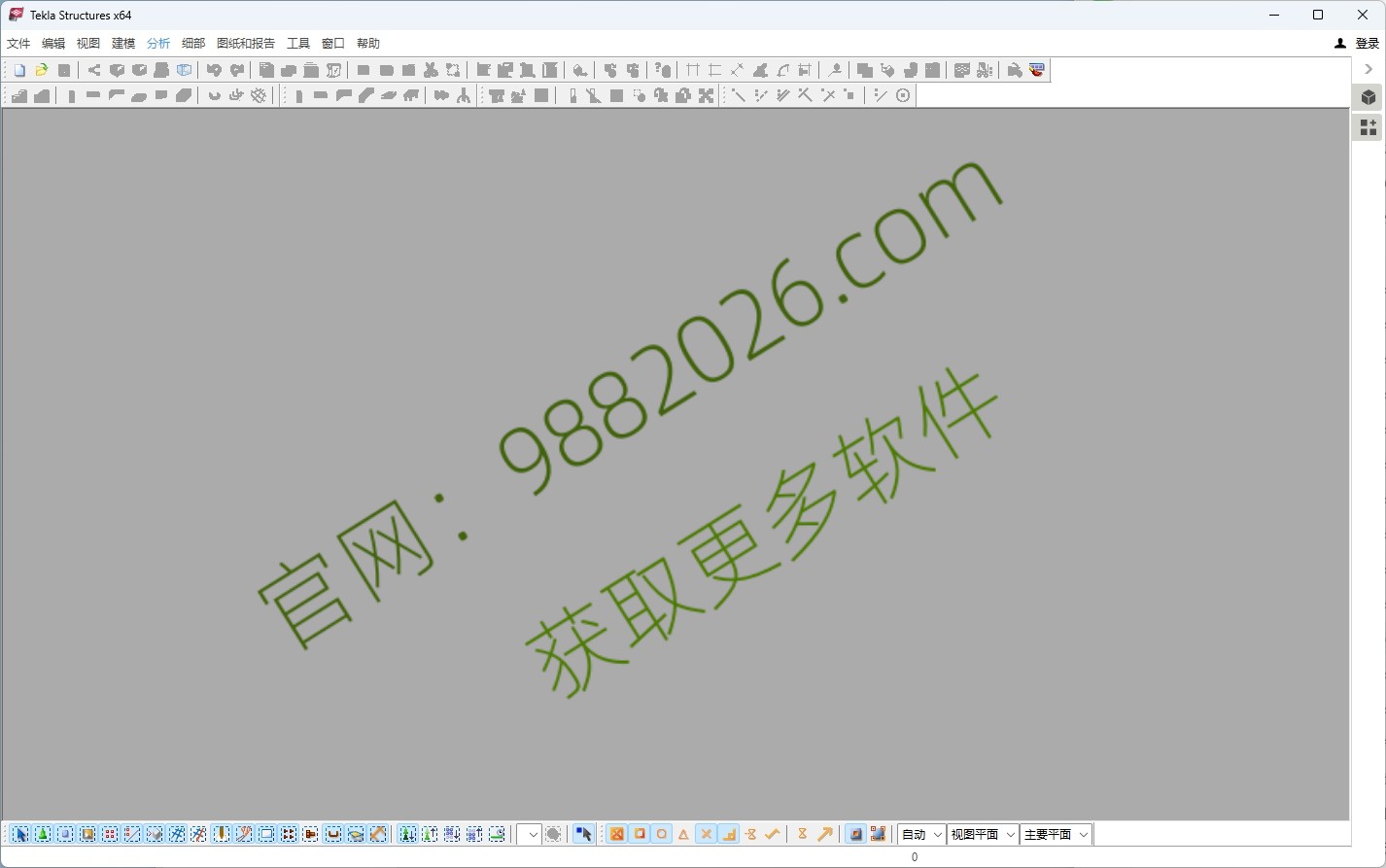The height and width of the screenshot is (868, 1386).
Task: Open the 分析 menu
Action: click(158, 43)
